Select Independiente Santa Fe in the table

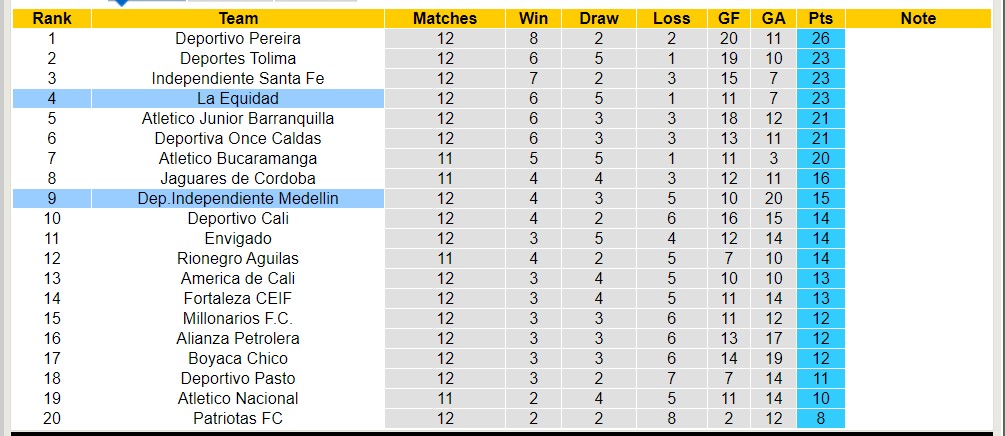click(238, 78)
